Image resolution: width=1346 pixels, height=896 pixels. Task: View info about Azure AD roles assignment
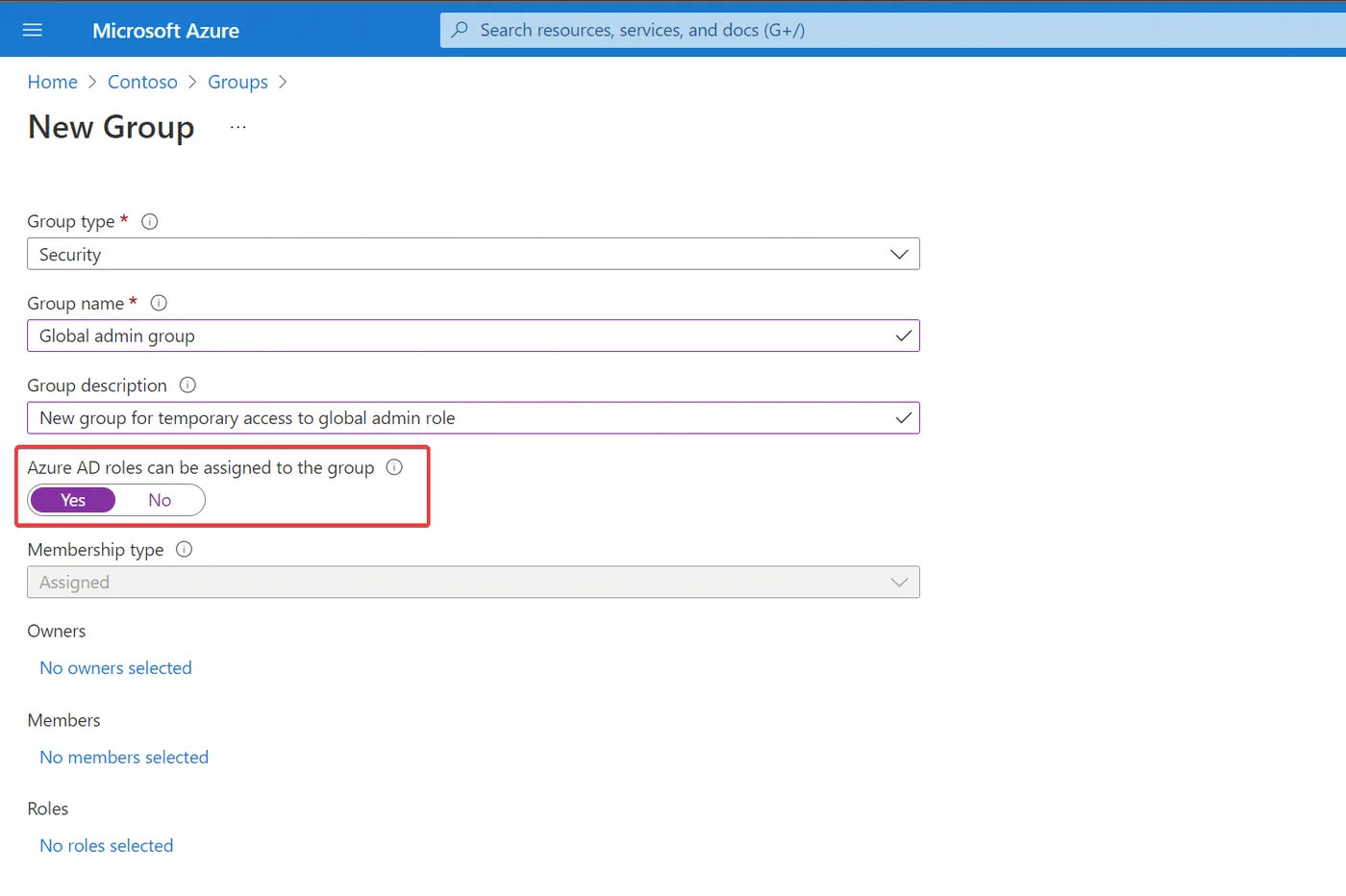[x=394, y=467]
